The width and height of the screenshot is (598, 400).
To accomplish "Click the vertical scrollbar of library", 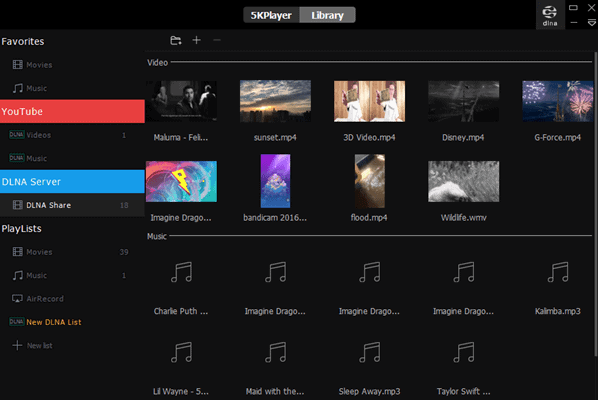I will click(595, 205).
